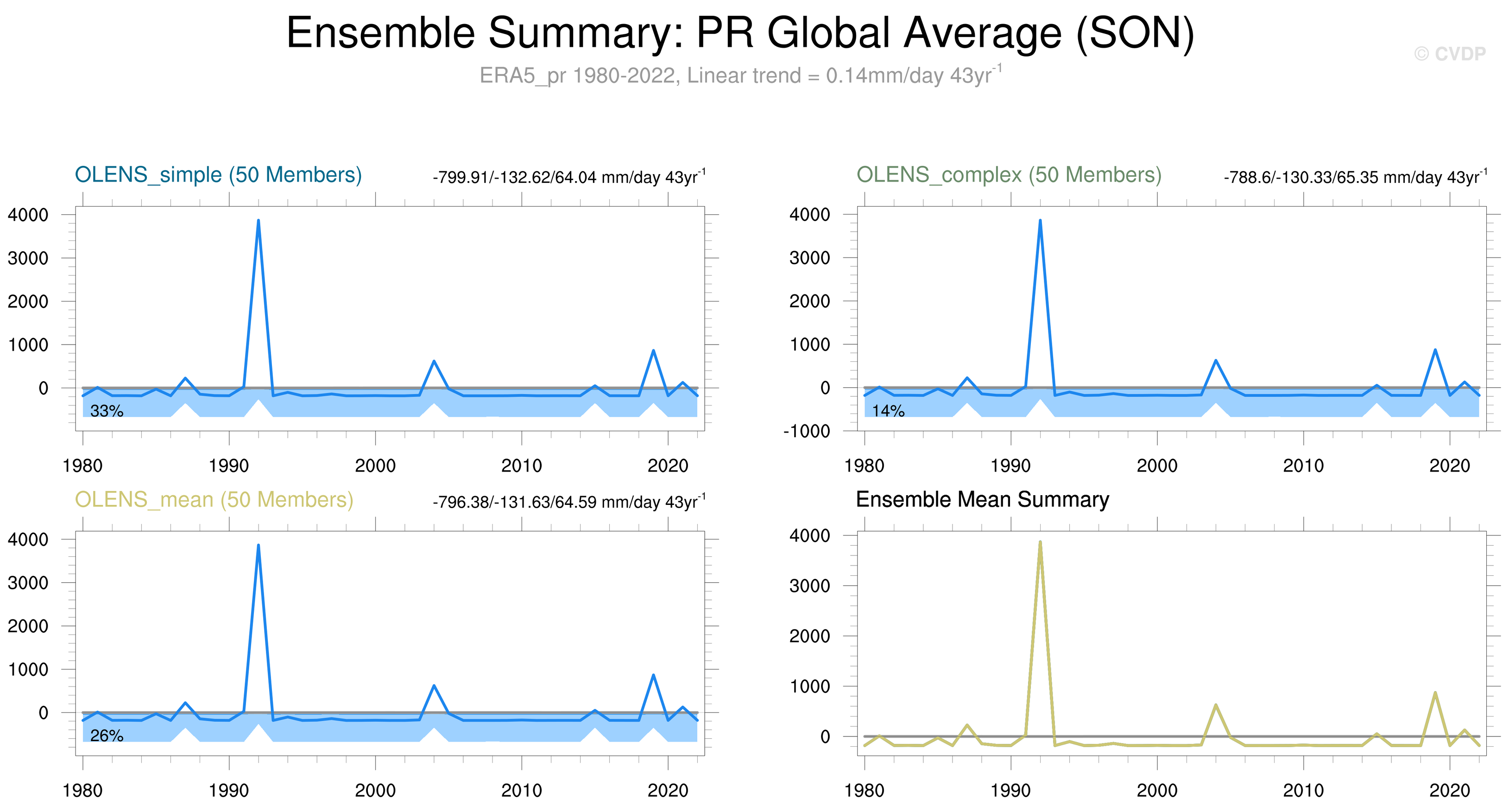Click the Ensemble Mean Summary heading

pos(982,500)
